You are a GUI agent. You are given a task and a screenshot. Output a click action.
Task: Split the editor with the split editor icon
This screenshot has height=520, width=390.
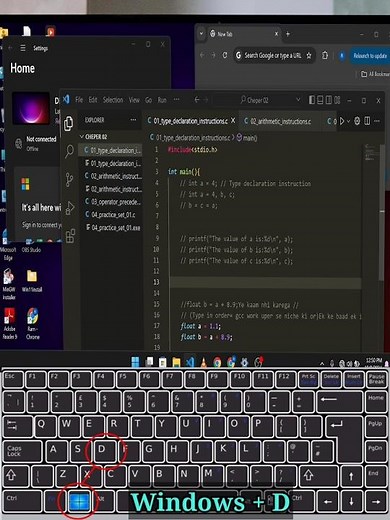tap(367, 121)
